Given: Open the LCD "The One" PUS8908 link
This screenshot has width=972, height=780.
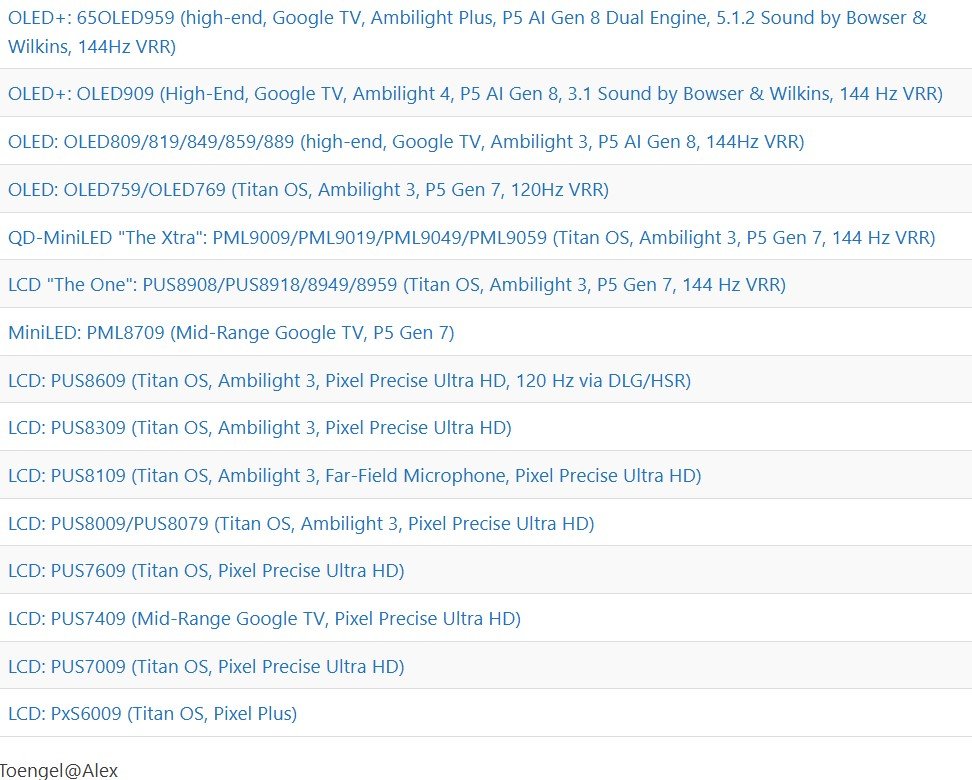Looking at the screenshot, I should point(396,285).
